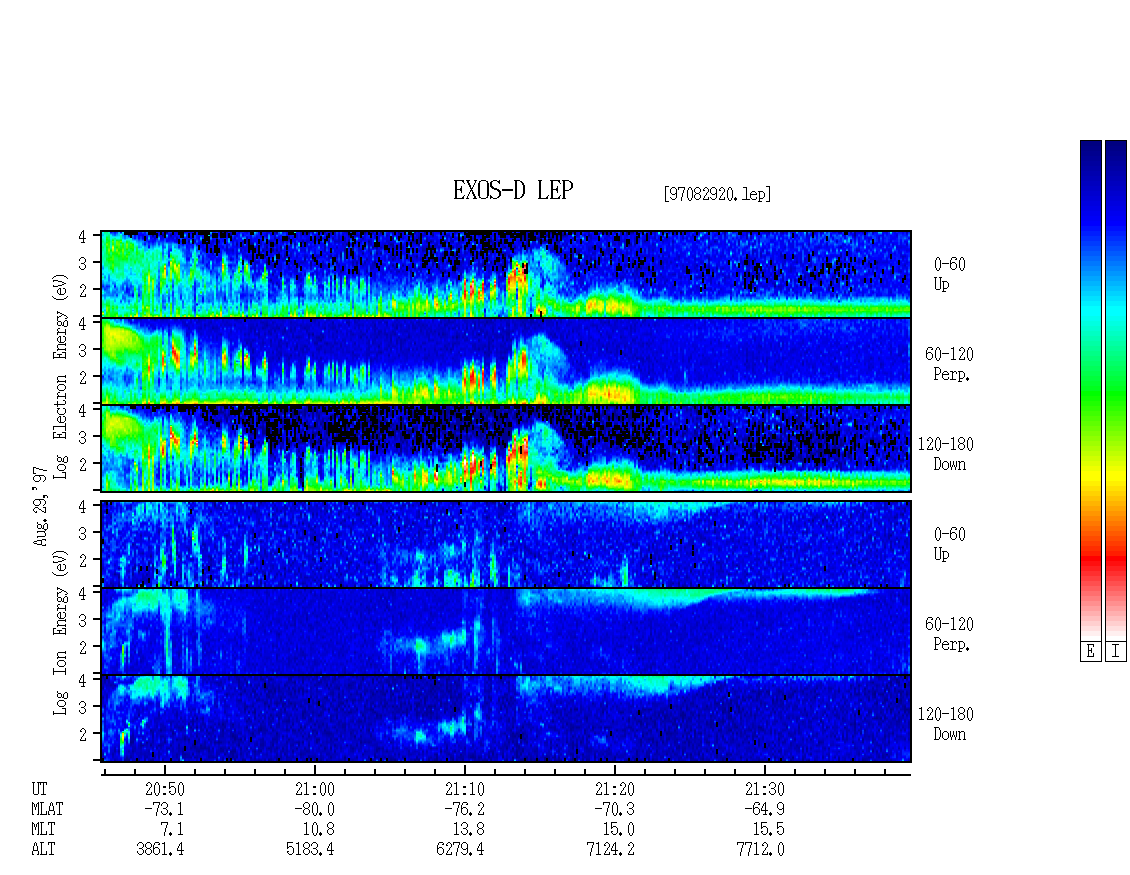Click MLAT value -73.1
Image resolution: width=1130 pixels, height=875 pixels.
click(164, 809)
